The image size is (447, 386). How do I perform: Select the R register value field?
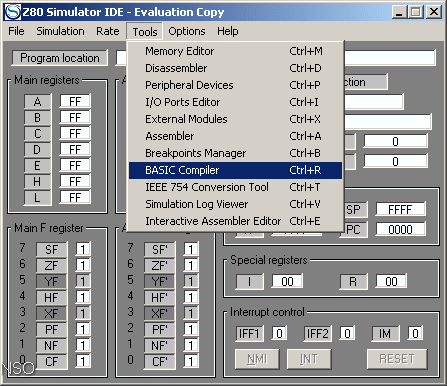(x=391, y=282)
